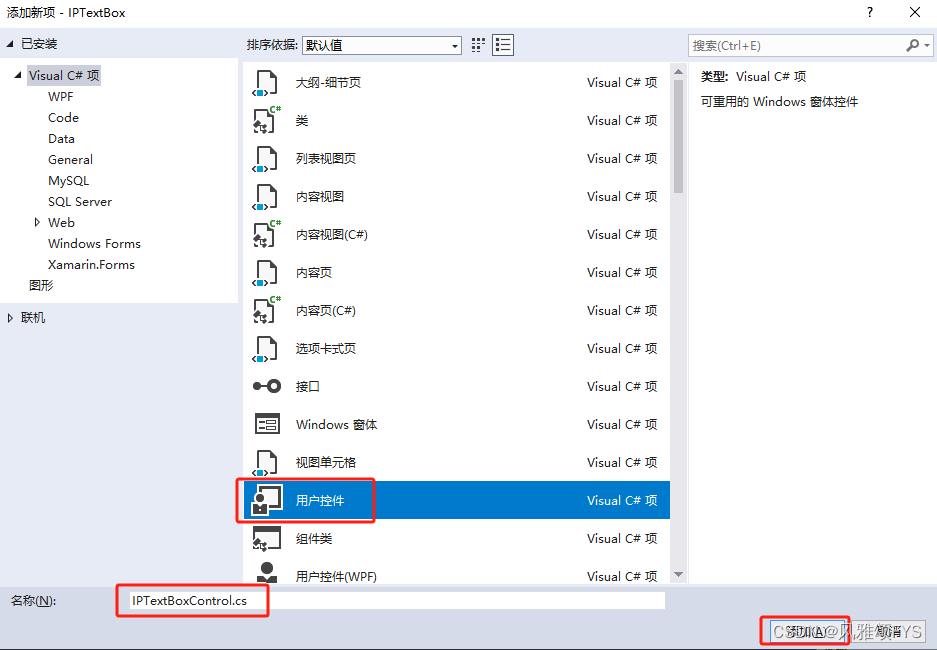Click the 内容页(C#) template icon

[267, 310]
